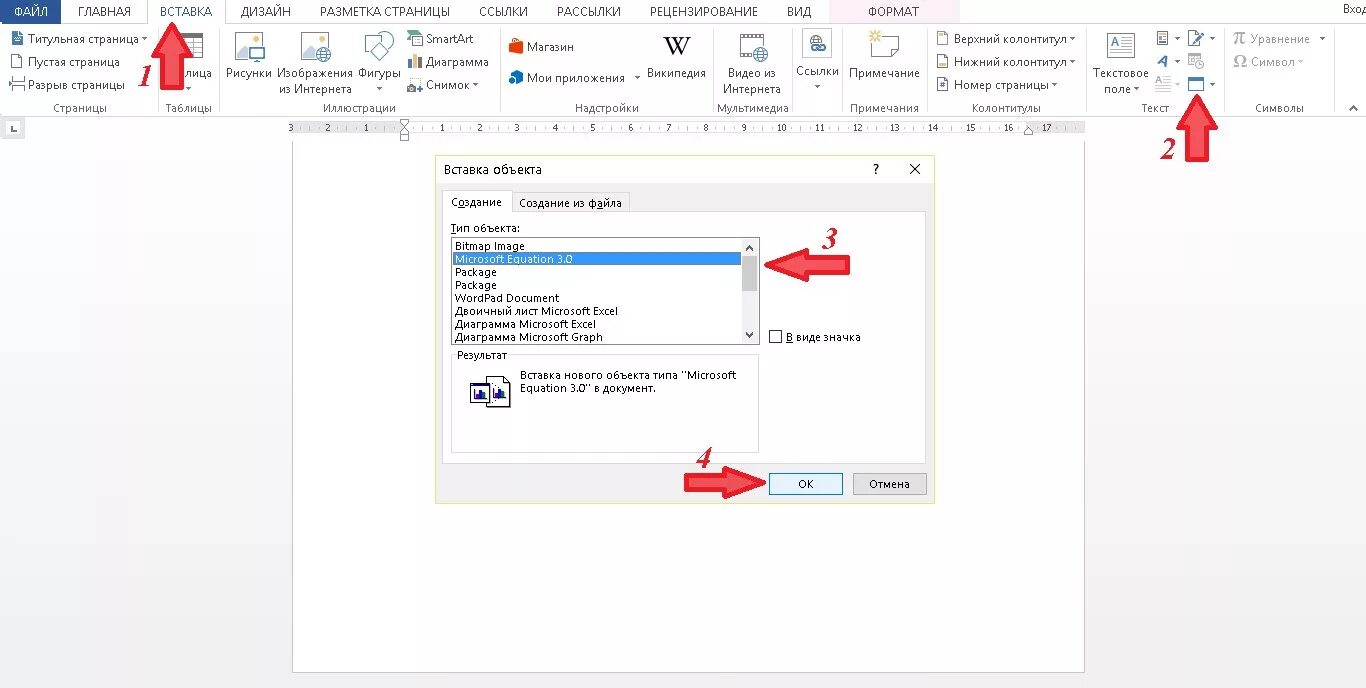Screen dimensions: 1366x688
Task: Collapse the ribbon with the chevron
Action: click(x=1353, y=108)
